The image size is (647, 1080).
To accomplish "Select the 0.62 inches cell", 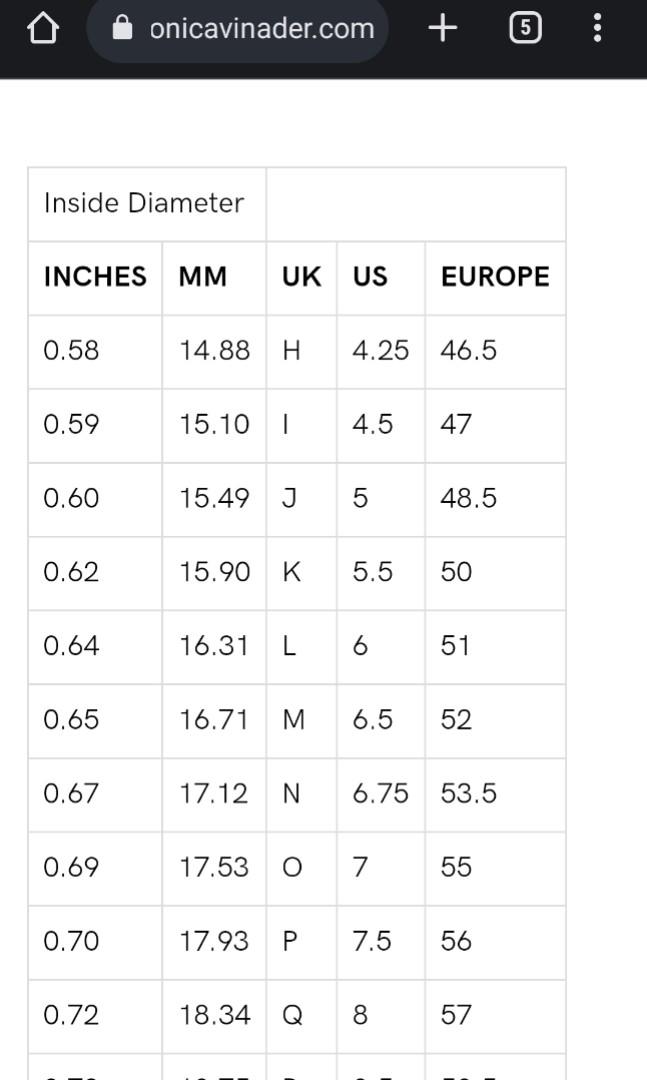I will coord(71,573).
